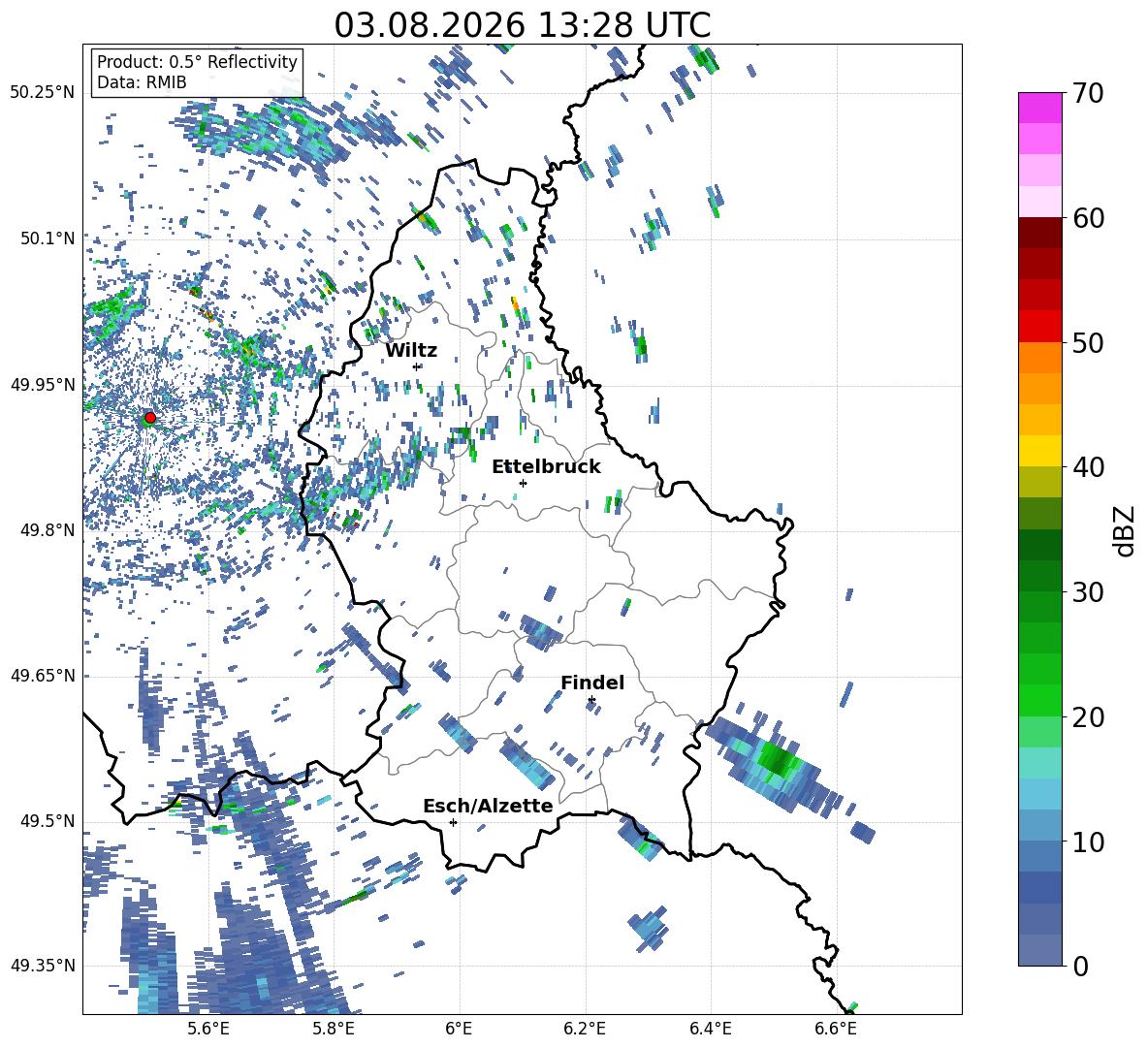This screenshot has height=1048, width=1148.
Task: Click the Wiltz city label
Action: 411,351
